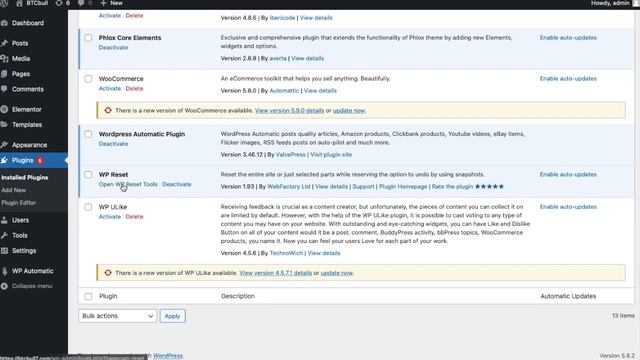Click the updates counter icon in admin bar
This screenshot has height=360, width=640.
click(x=59, y=3)
